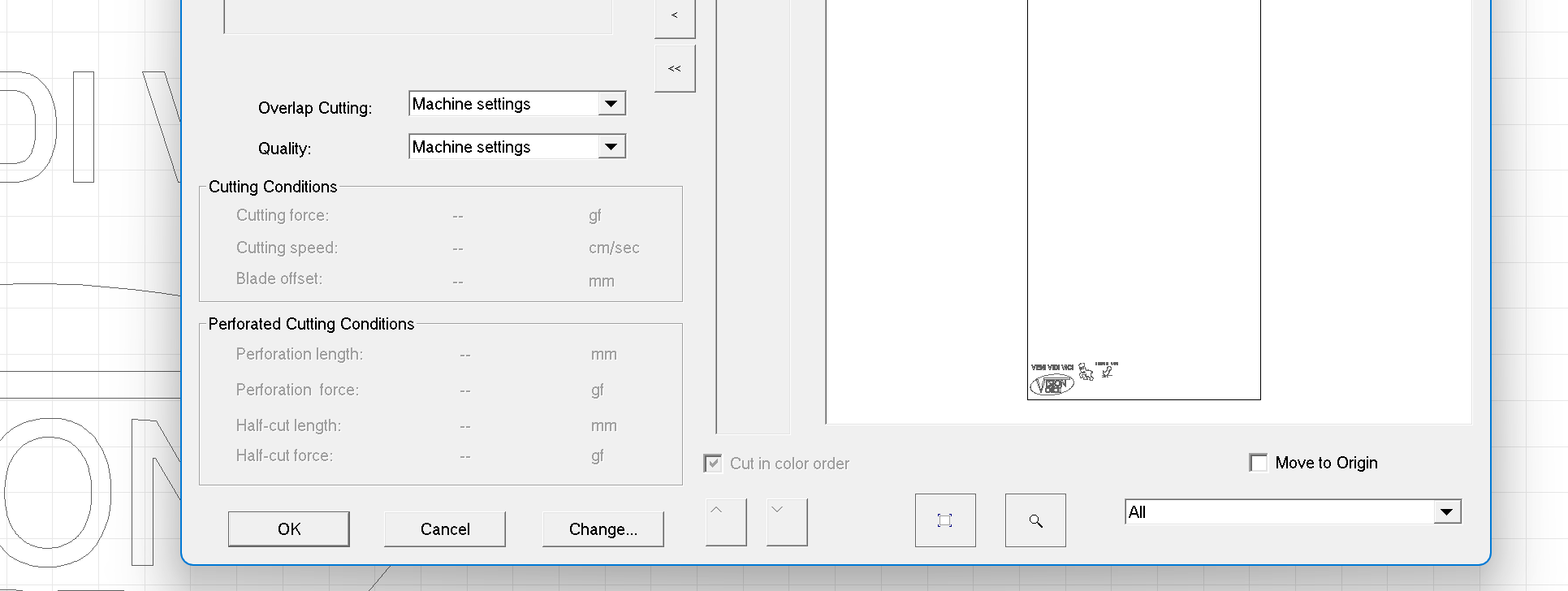Click the single left arrow remove button

point(675,16)
